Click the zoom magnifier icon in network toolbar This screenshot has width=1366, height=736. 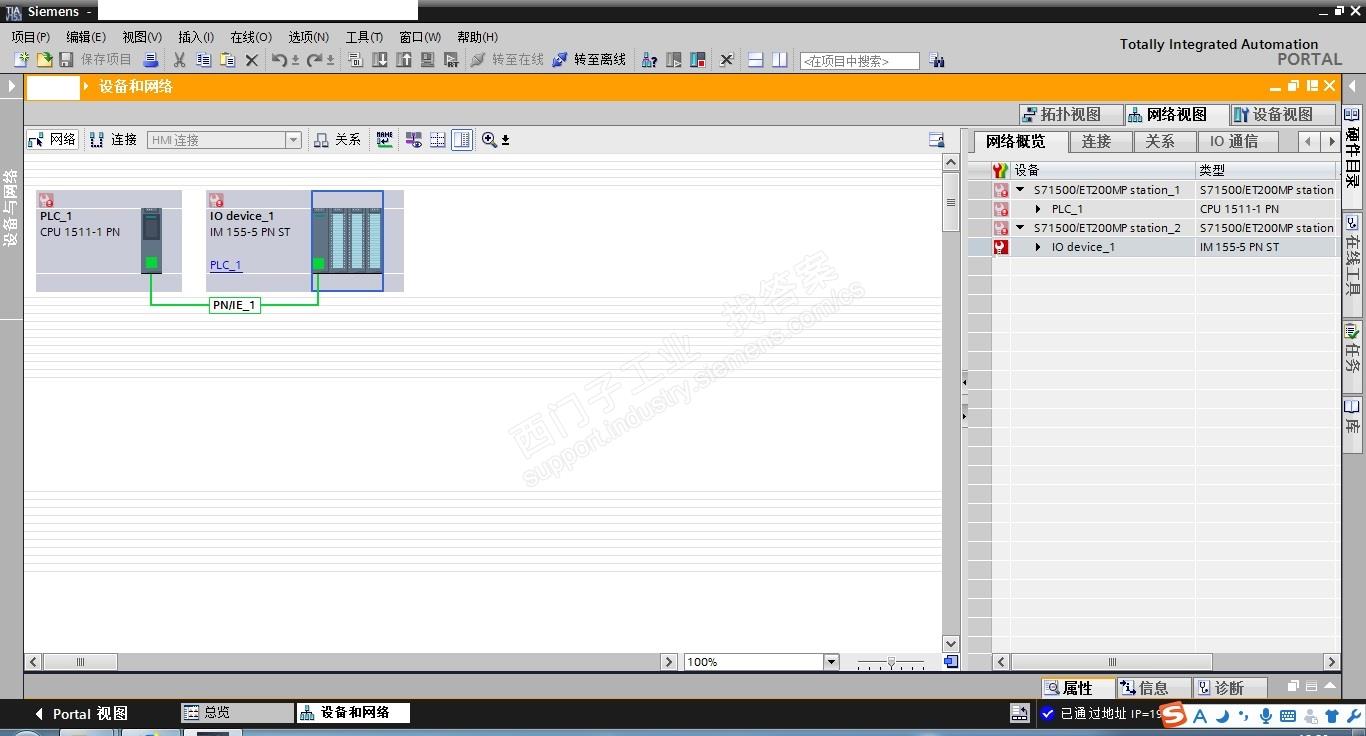click(489, 140)
